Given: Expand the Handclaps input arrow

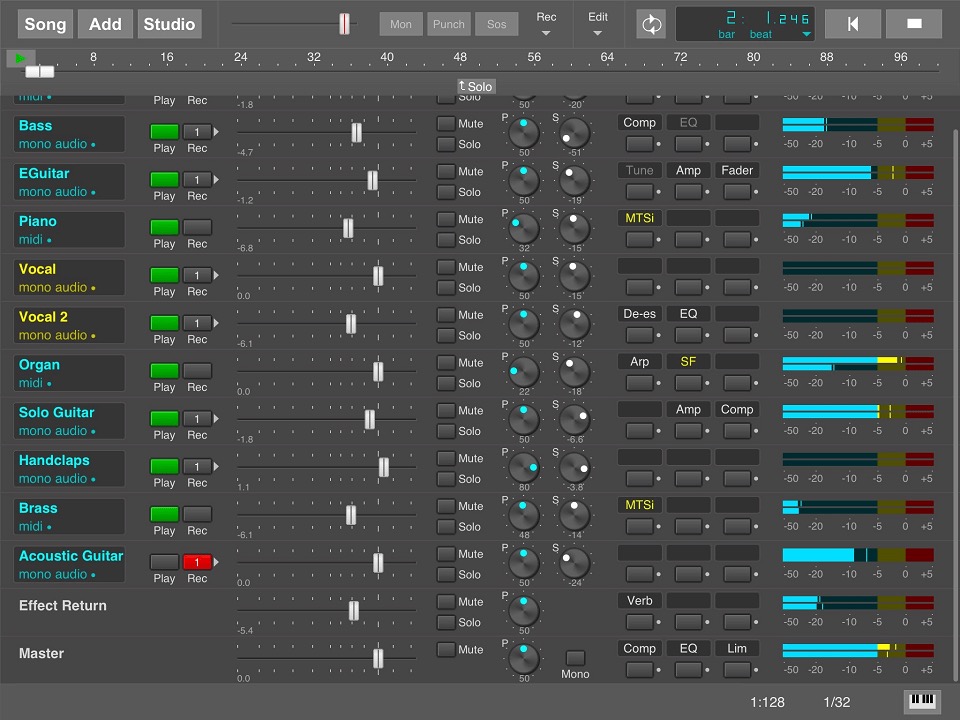Looking at the screenshot, I should [x=216, y=467].
